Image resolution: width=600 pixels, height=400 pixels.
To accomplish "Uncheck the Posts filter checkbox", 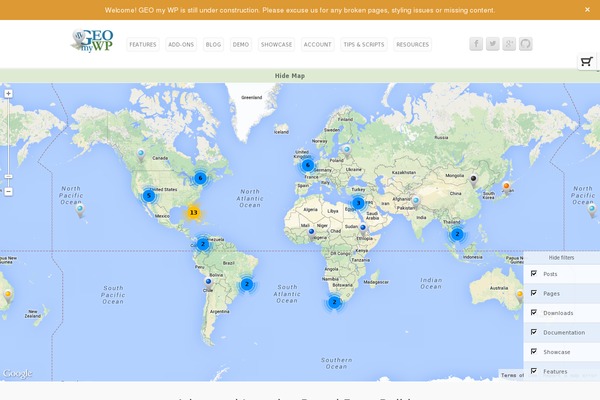I will coord(534,274).
